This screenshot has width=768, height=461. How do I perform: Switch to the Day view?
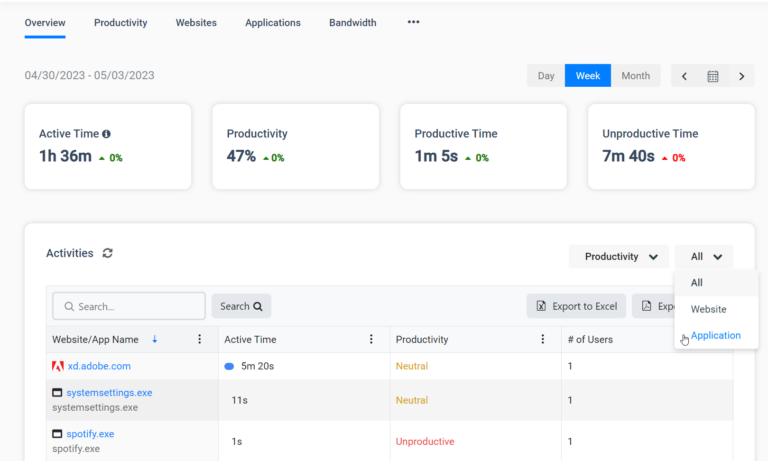coord(546,76)
